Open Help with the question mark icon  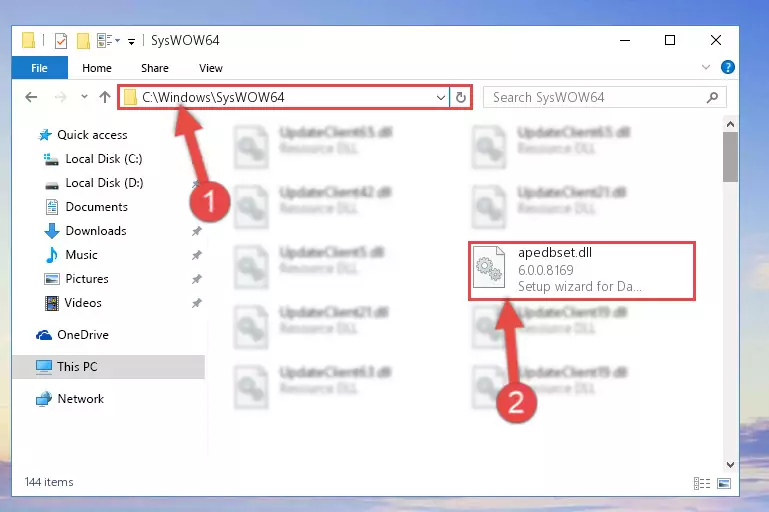point(728,67)
